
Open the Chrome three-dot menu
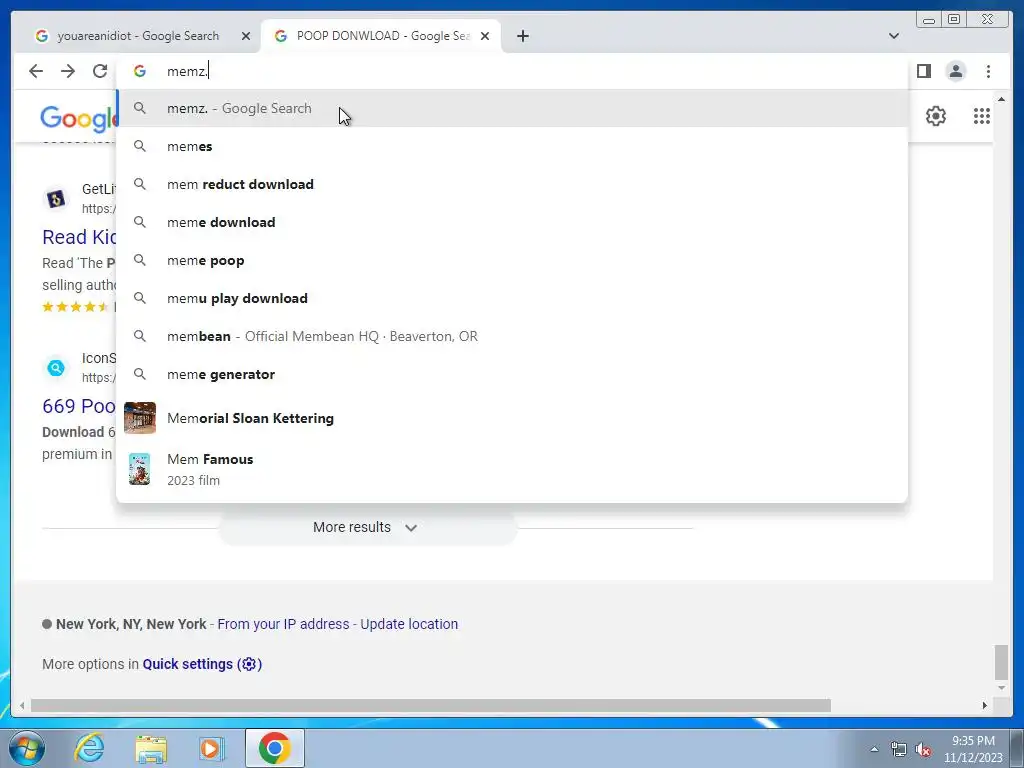click(x=988, y=71)
